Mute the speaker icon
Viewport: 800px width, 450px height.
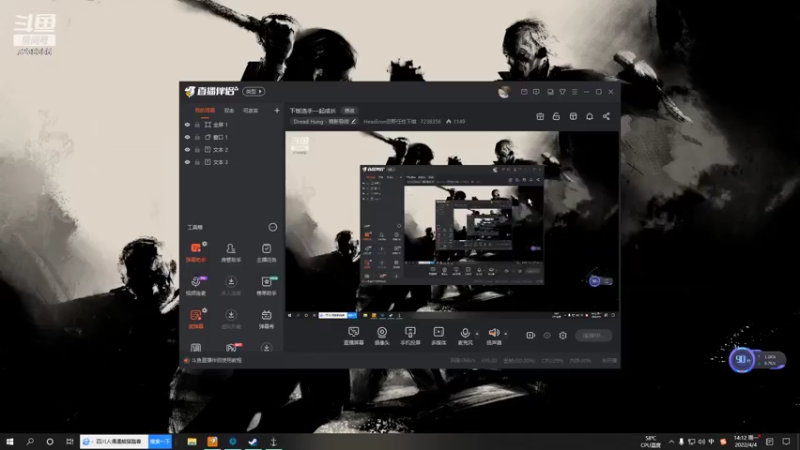(493, 334)
